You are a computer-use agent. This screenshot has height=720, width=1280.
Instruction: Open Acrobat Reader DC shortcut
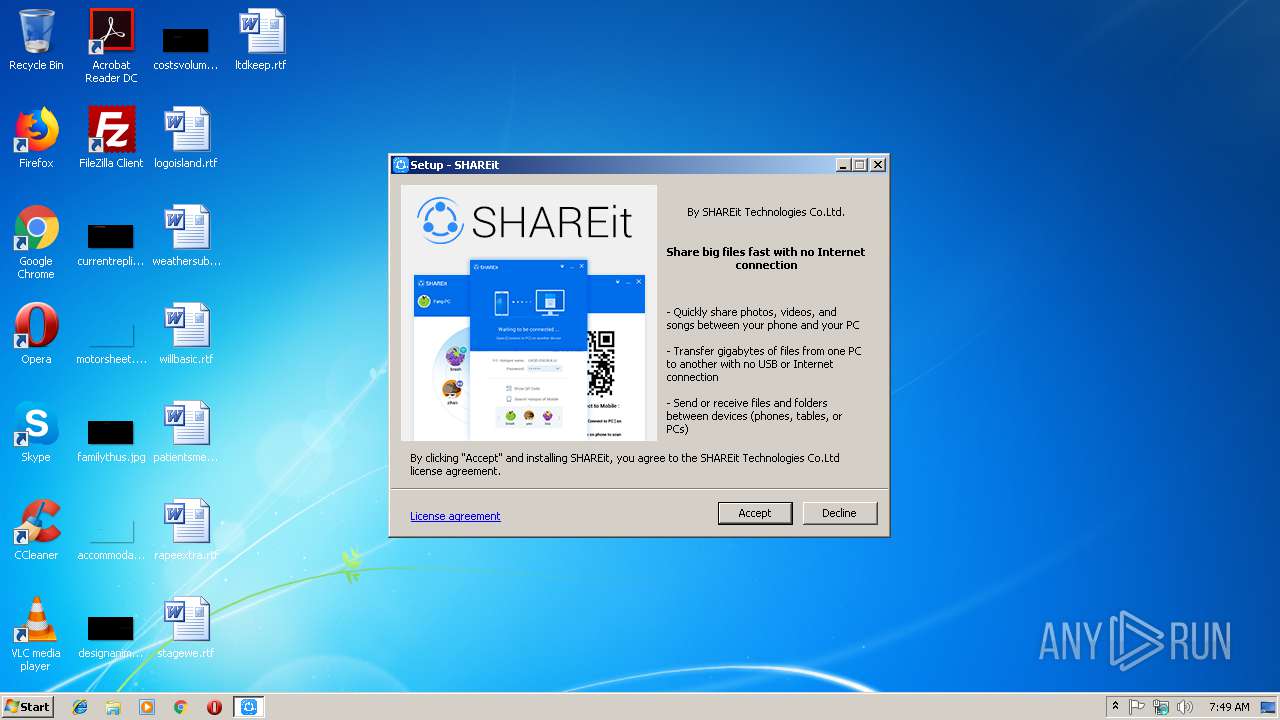coord(111,46)
